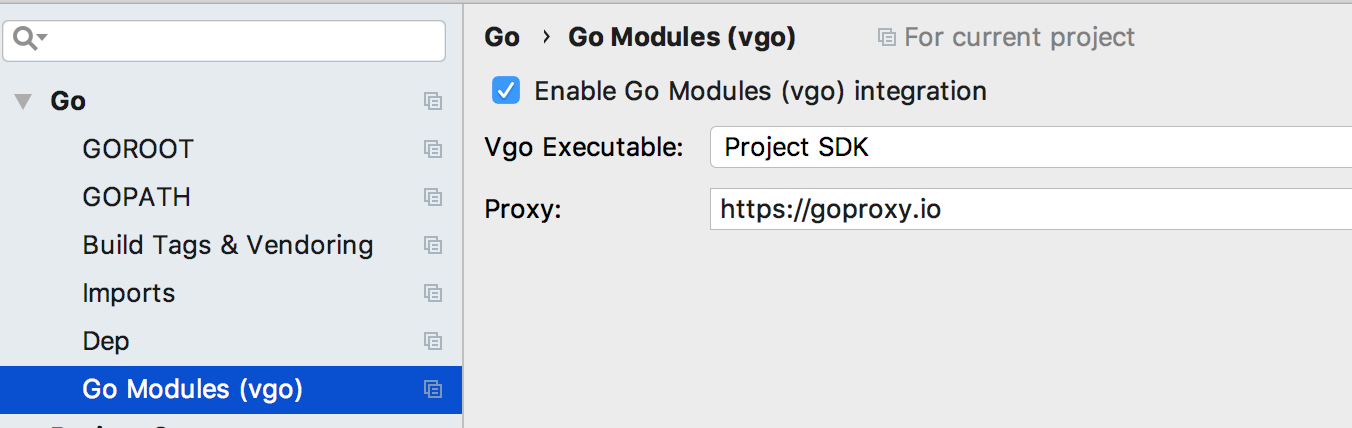Focus the settings search box

[240, 40]
